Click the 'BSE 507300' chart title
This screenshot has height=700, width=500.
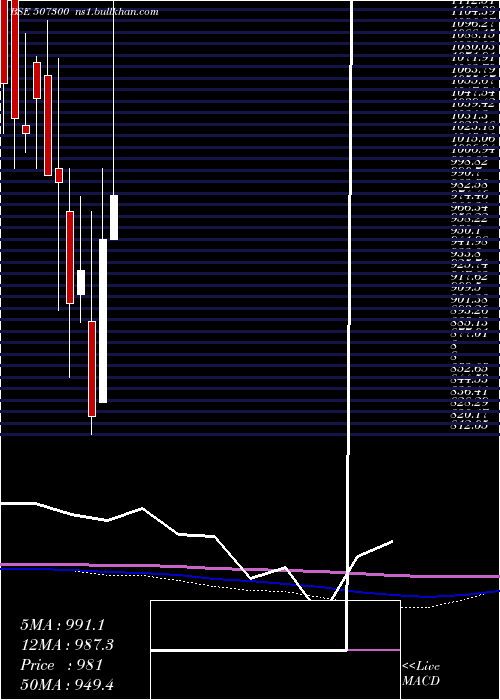coord(39,12)
